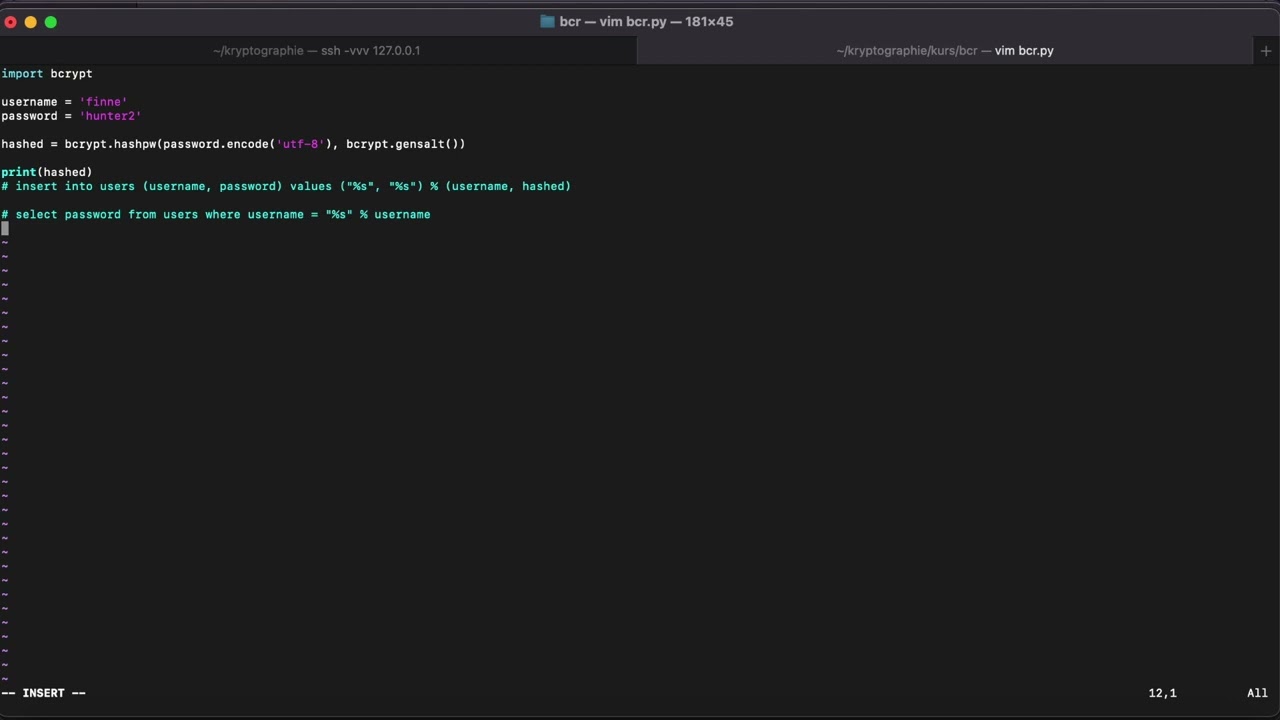Click the 'utf-8' encoding string

click(300, 143)
